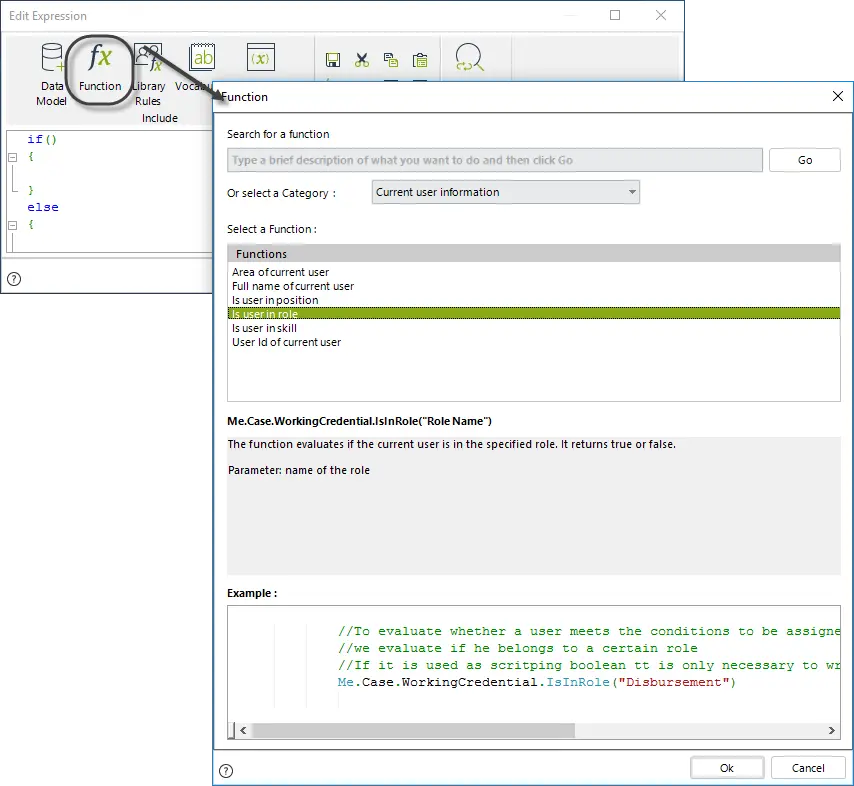Image resolution: width=854 pixels, height=786 pixels.
Task: Click the example scrollbar right arrow
Action: [832, 730]
